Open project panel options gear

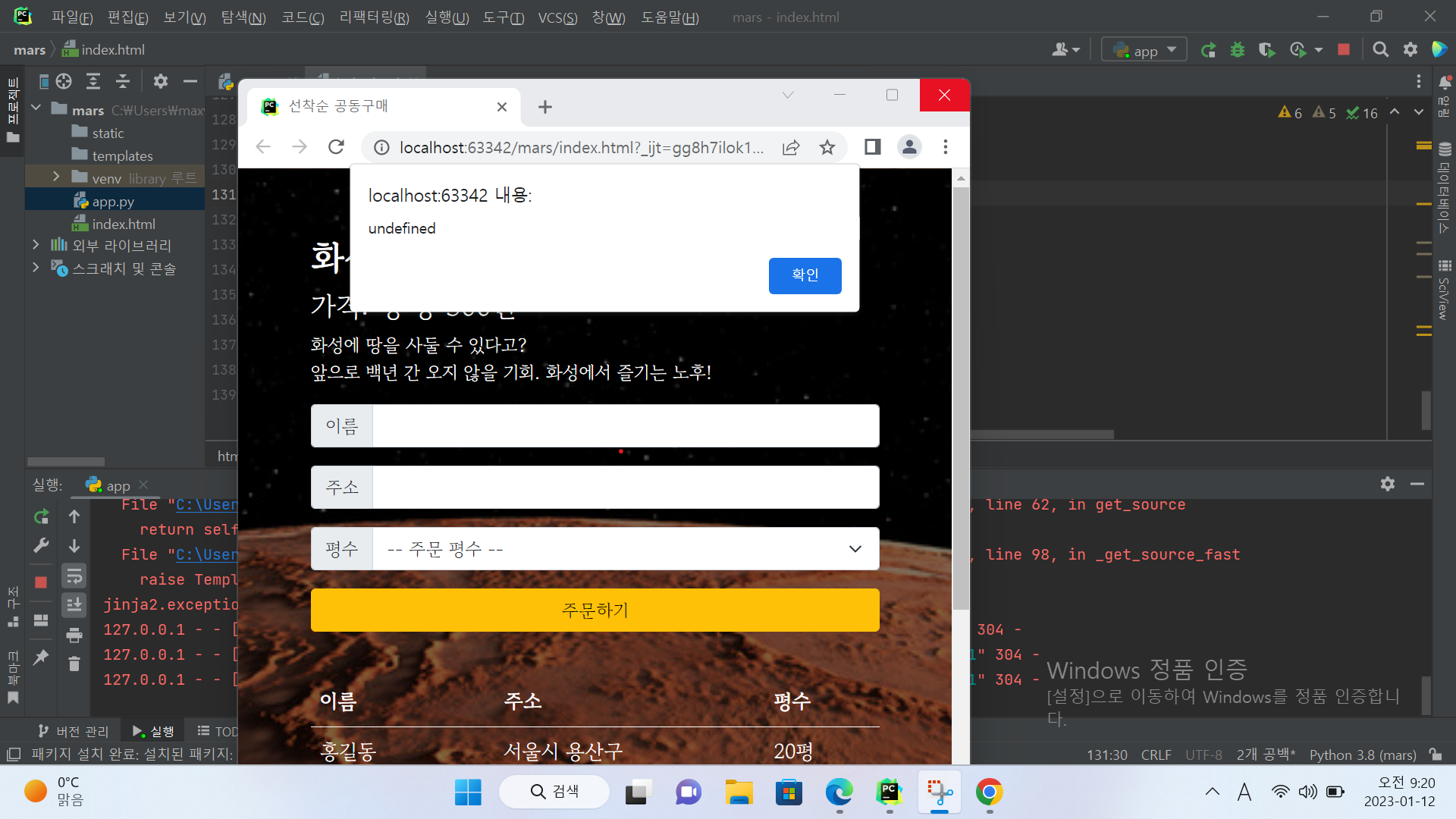(160, 81)
